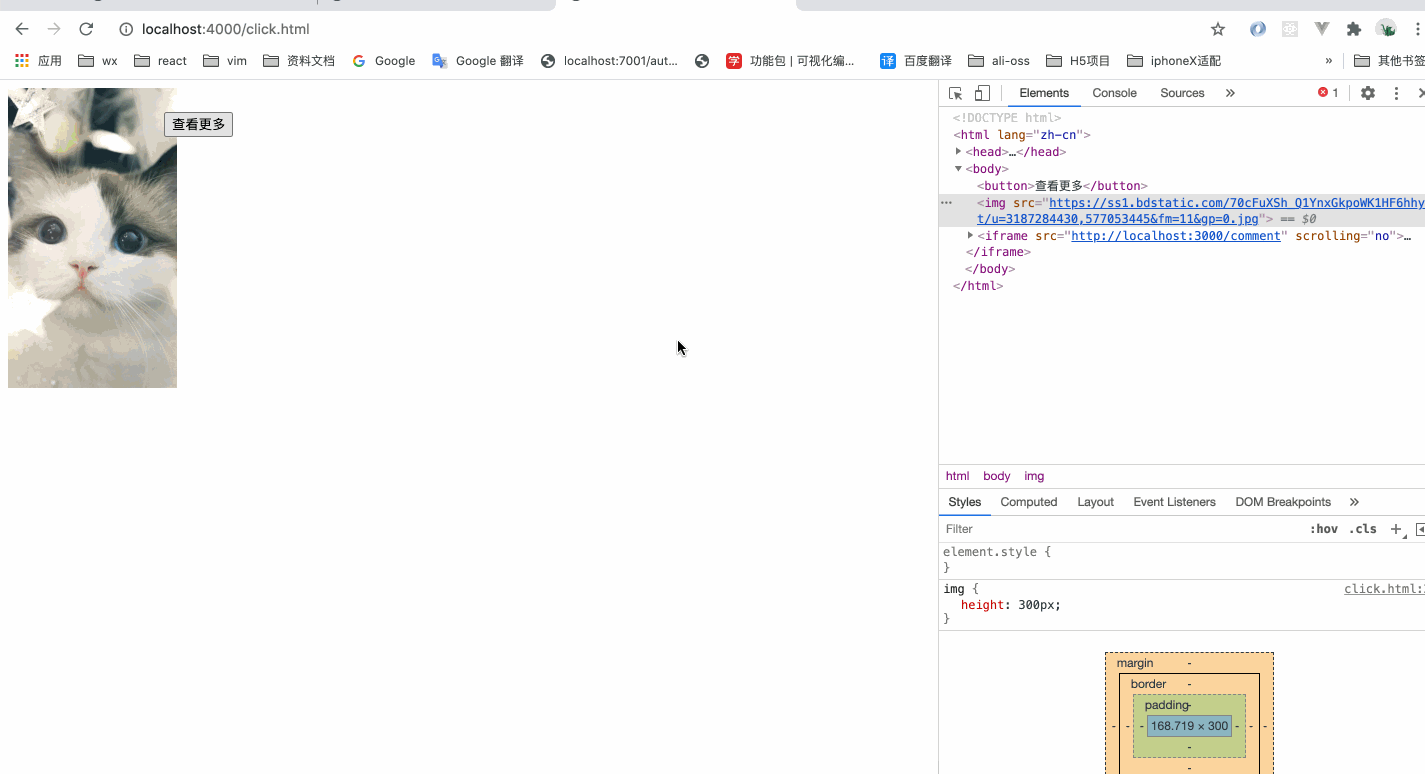The height and width of the screenshot is (774, 1425).
Task: Toggle the device emulation mode icon
Action: coord(981,92)
